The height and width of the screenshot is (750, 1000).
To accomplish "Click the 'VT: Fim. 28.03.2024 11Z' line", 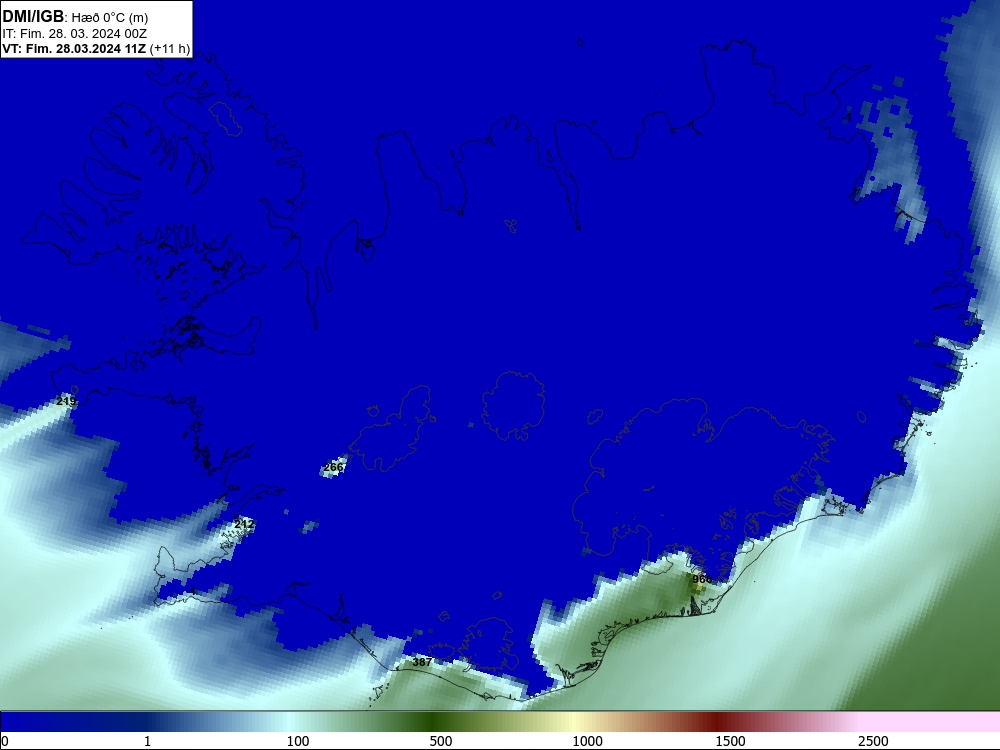I will (x=74, y=49).
